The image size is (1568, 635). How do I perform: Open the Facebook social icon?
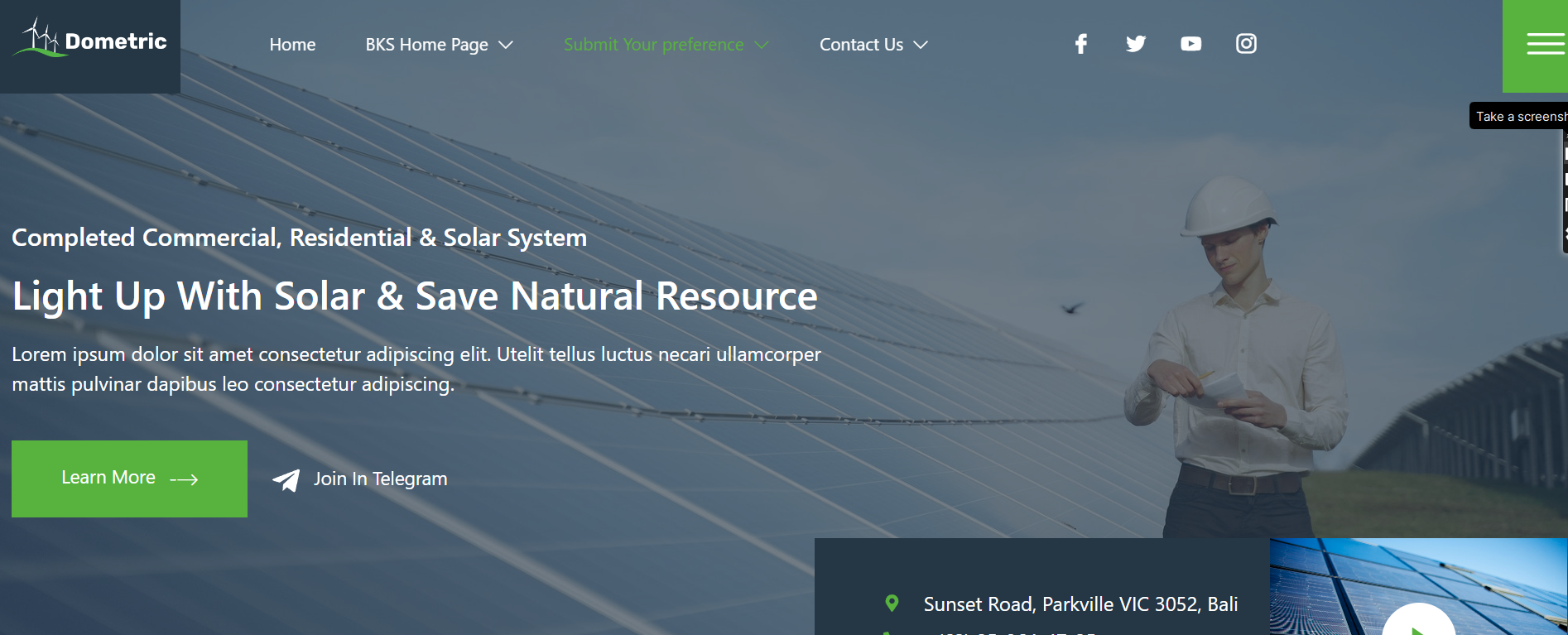(1080, 44)
